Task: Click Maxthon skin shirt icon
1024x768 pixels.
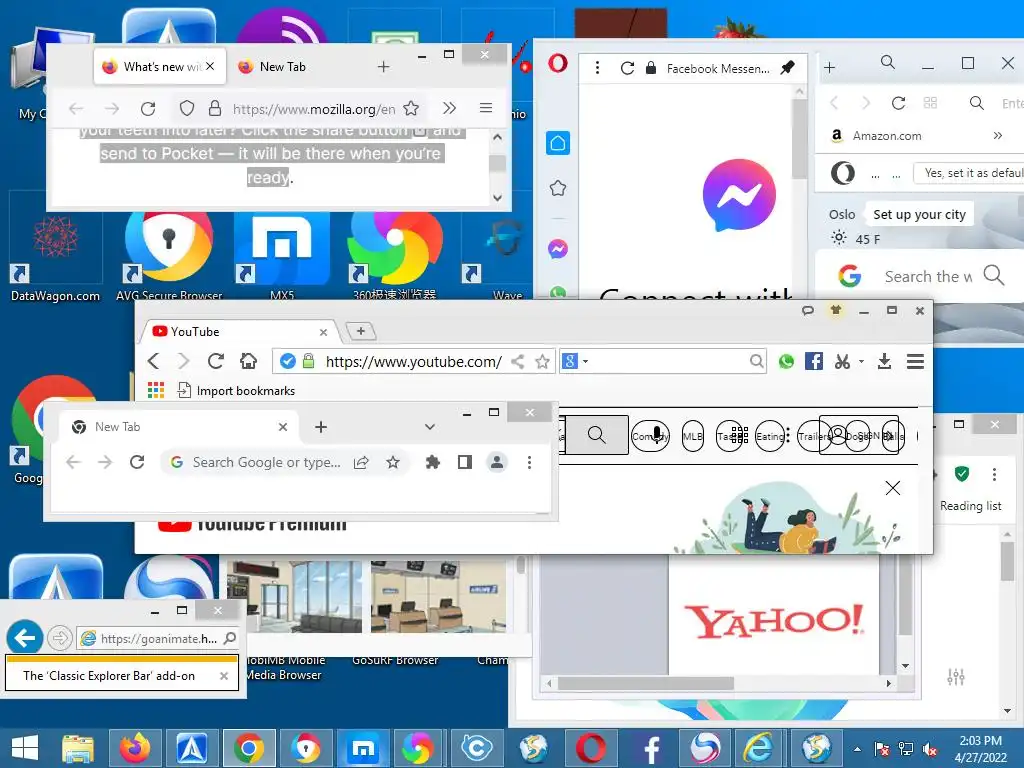Action: [835, 310]
